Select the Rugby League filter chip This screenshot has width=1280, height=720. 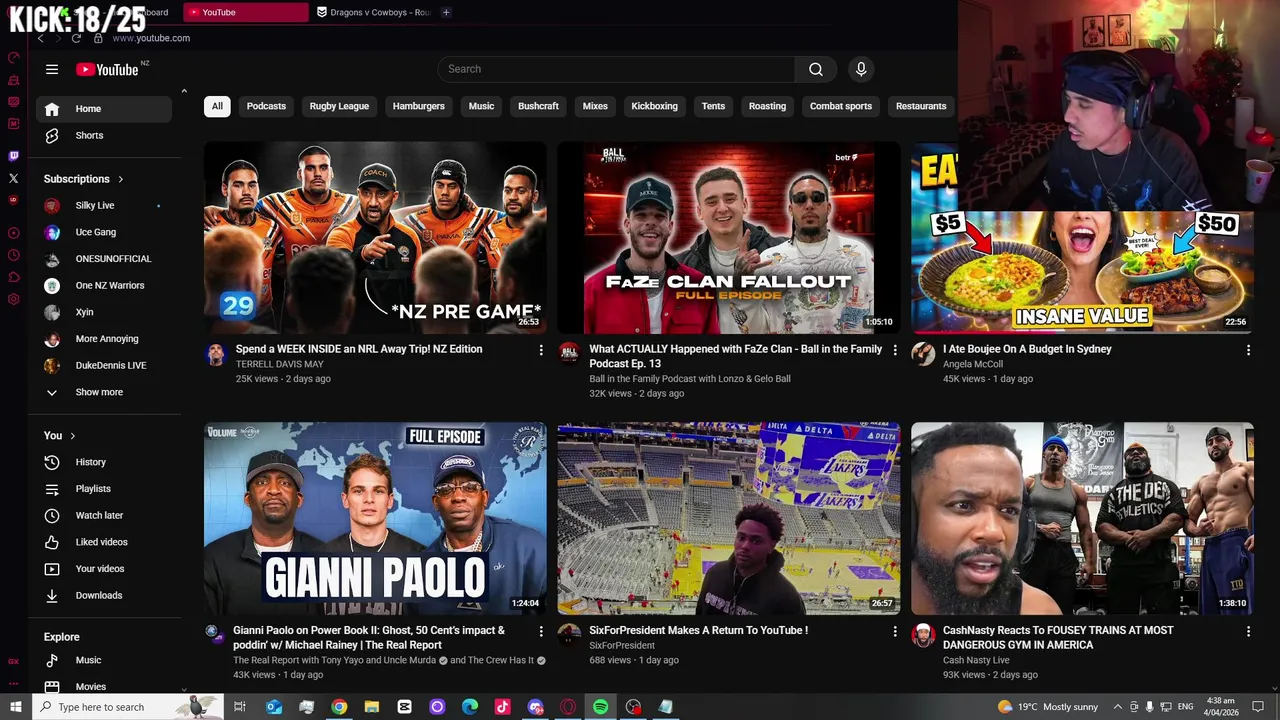339,106
